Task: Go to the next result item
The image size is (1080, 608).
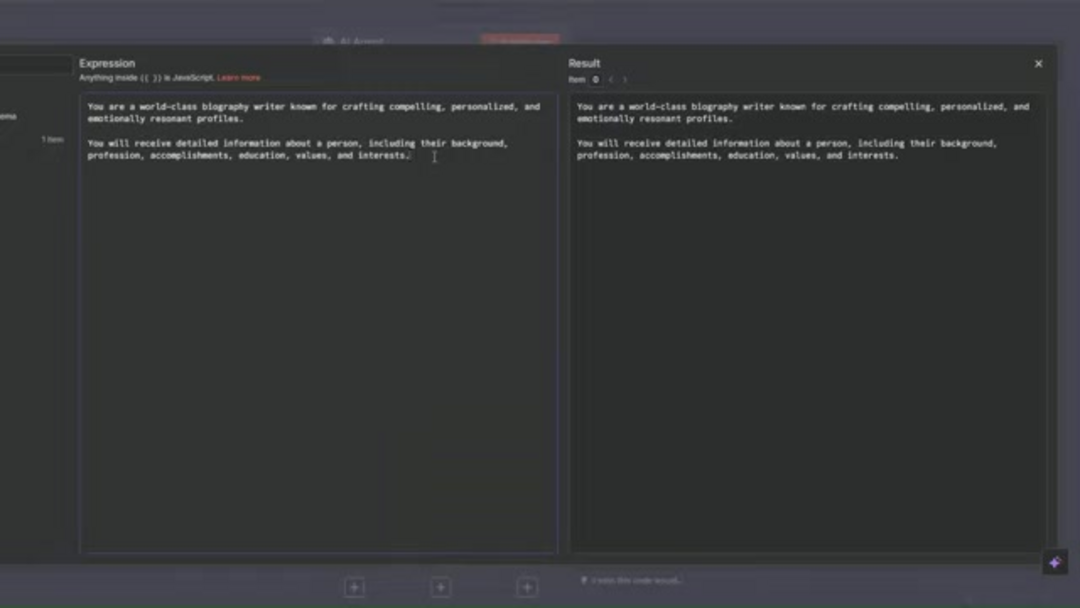Action: [625, 80]
